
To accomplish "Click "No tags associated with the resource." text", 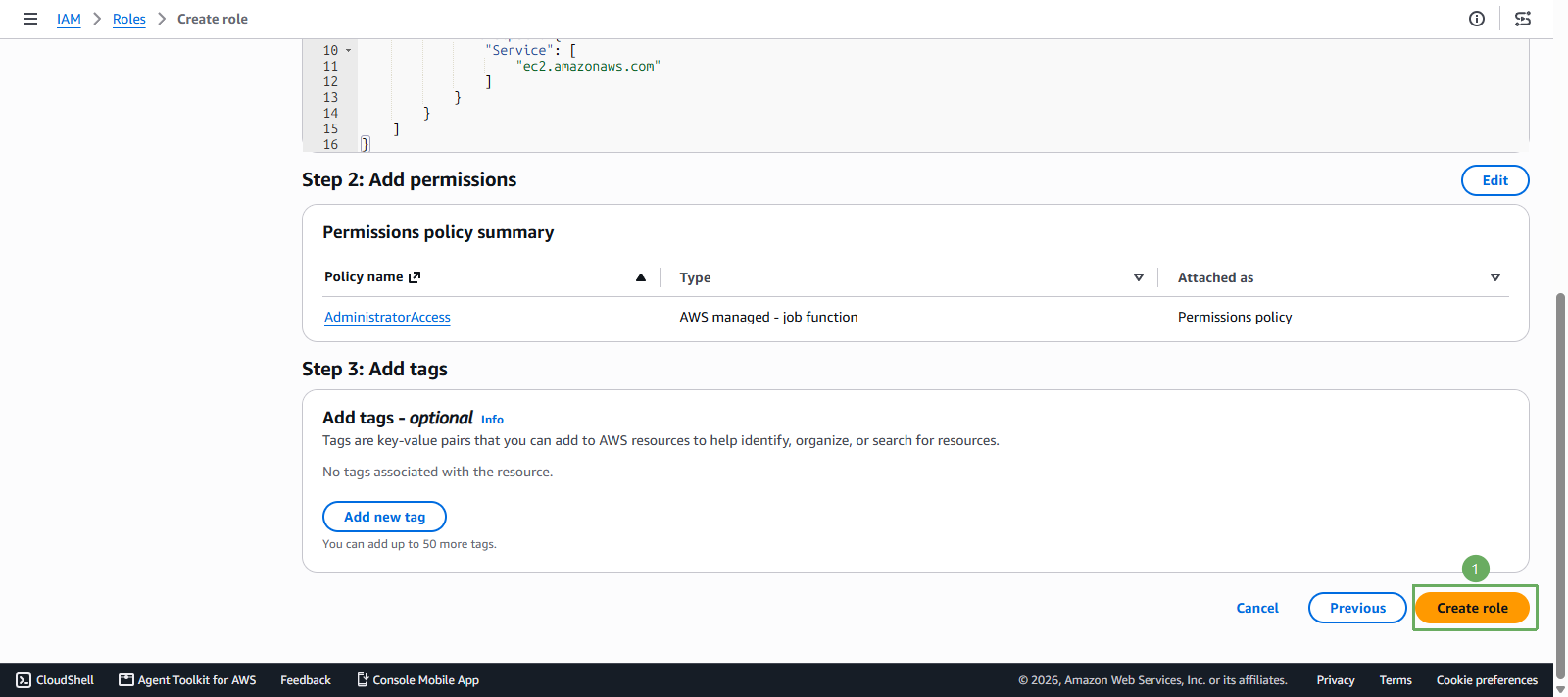I will tap(437, 472).
